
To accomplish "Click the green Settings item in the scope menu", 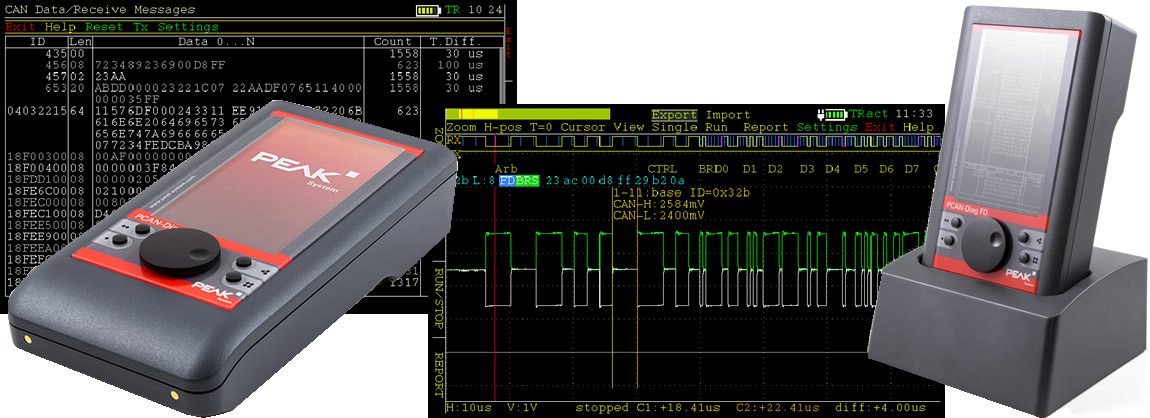I will pos(827,128).
